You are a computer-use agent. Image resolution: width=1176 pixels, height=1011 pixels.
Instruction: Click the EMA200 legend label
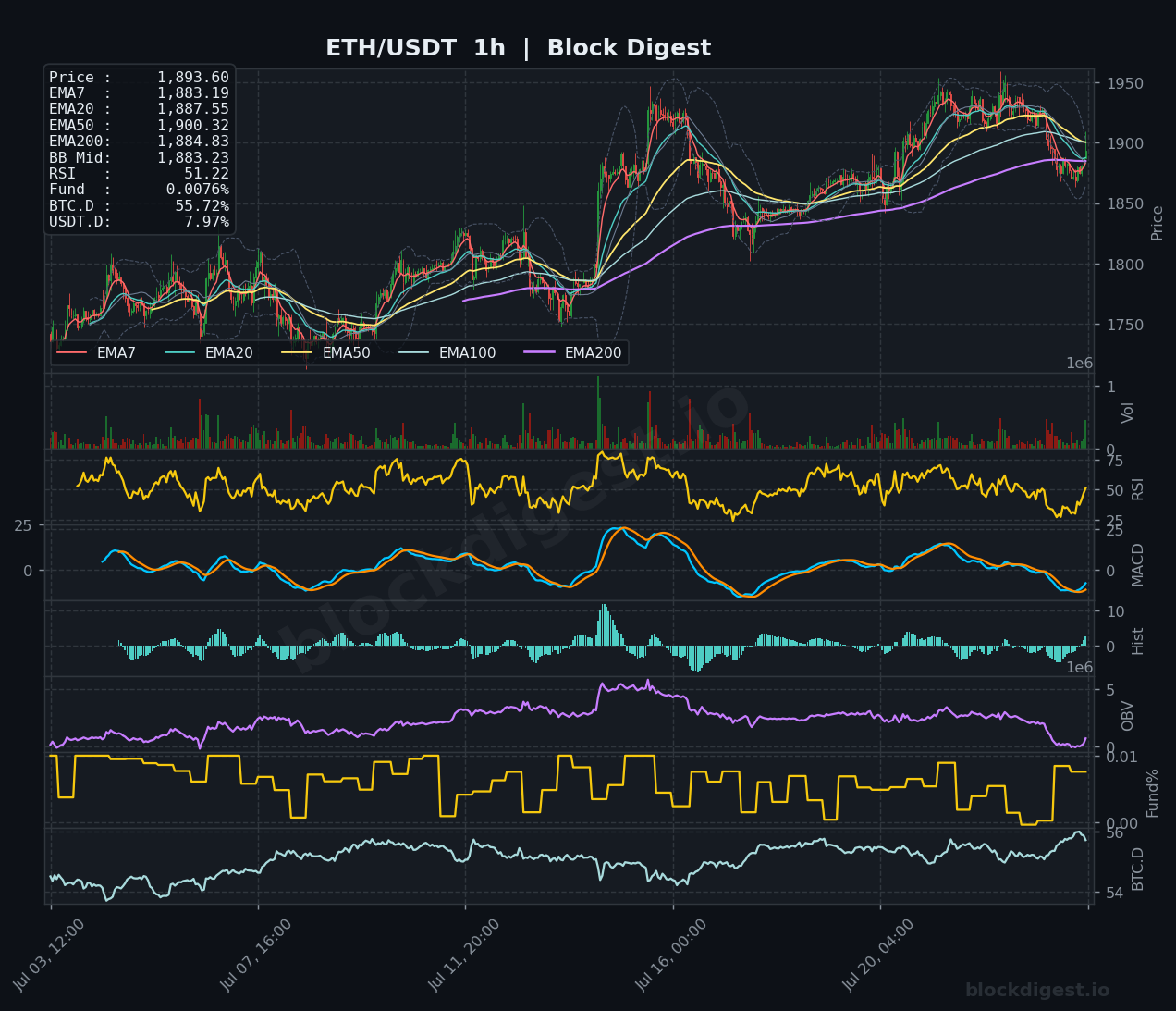[593, 353]
